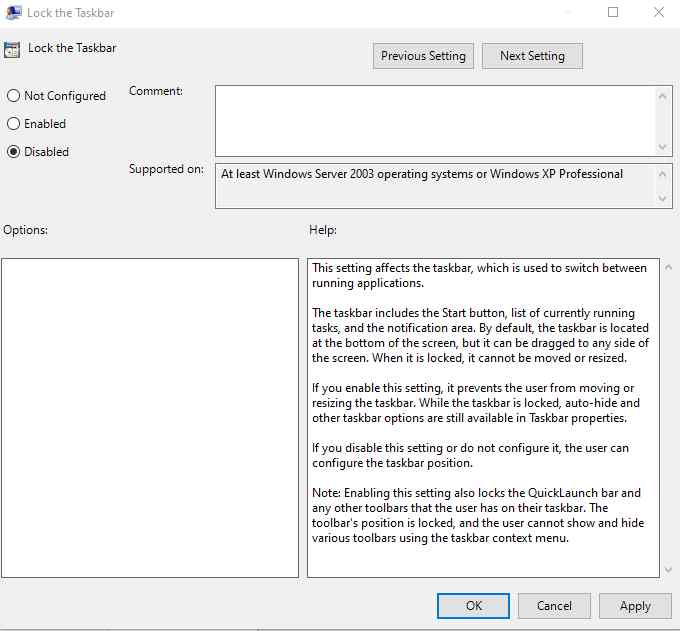This screenshot has height=631, width=680.
Task: Click the Help: label
Action: [x=323, y=230]
